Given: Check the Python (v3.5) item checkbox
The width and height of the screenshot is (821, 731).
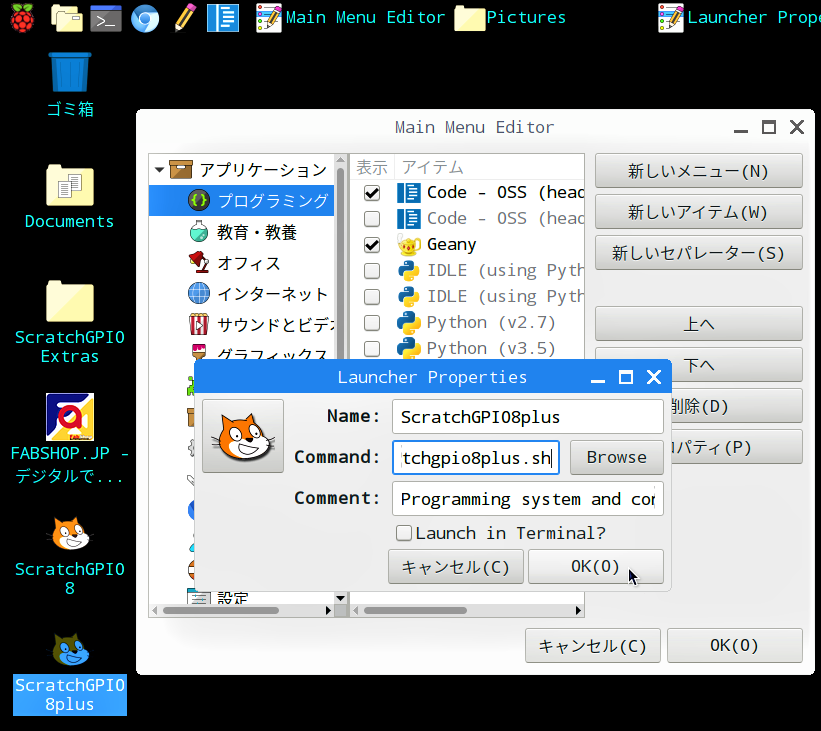Looking at the screenshot, I should (x=372, y=348).
